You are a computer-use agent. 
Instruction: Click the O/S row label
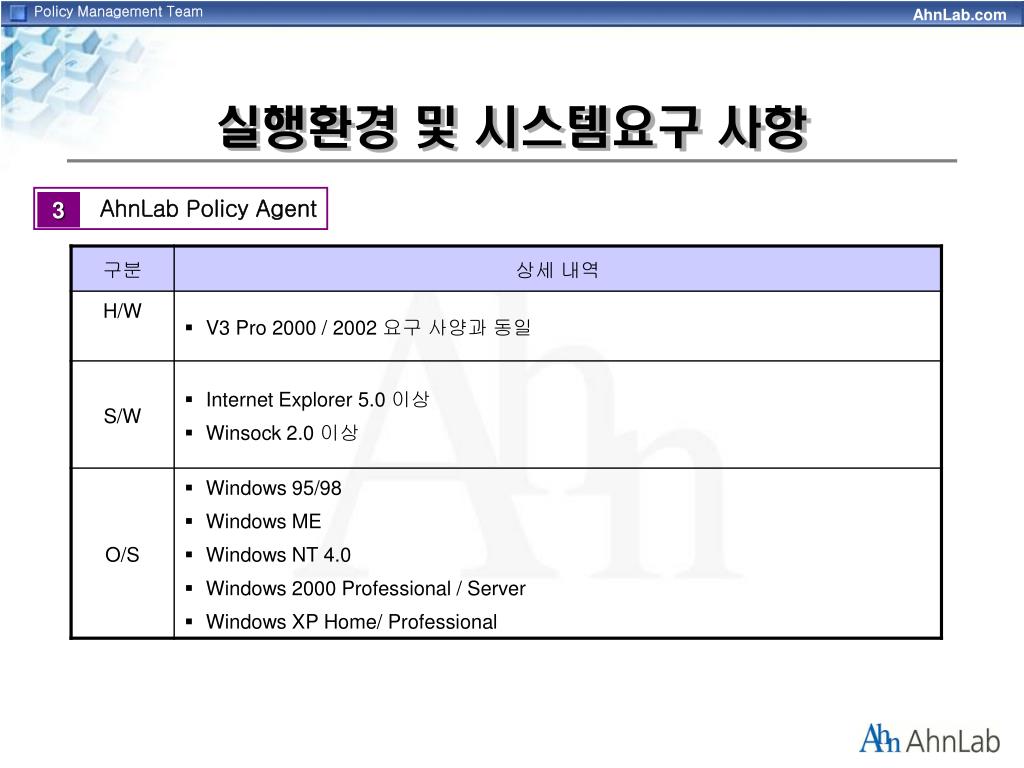122,555
